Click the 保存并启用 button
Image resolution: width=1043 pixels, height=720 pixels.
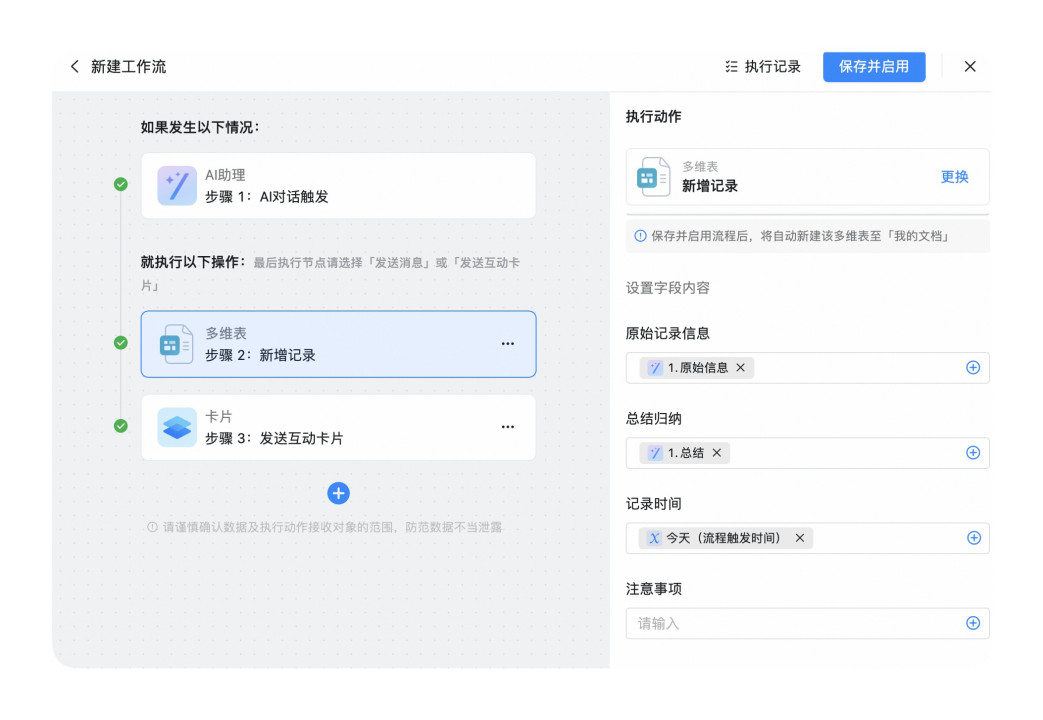pos(874,67)
